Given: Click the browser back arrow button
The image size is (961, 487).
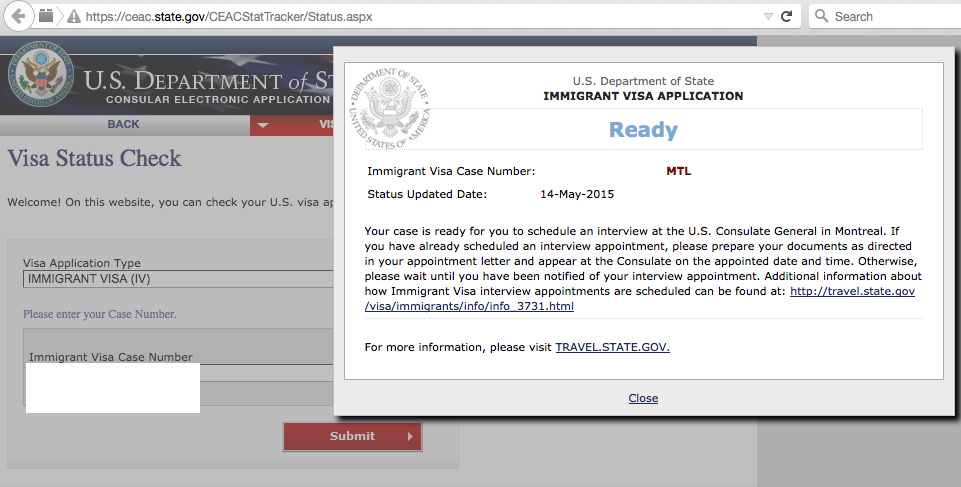Looking at the screenshot, I should point(19,16).
